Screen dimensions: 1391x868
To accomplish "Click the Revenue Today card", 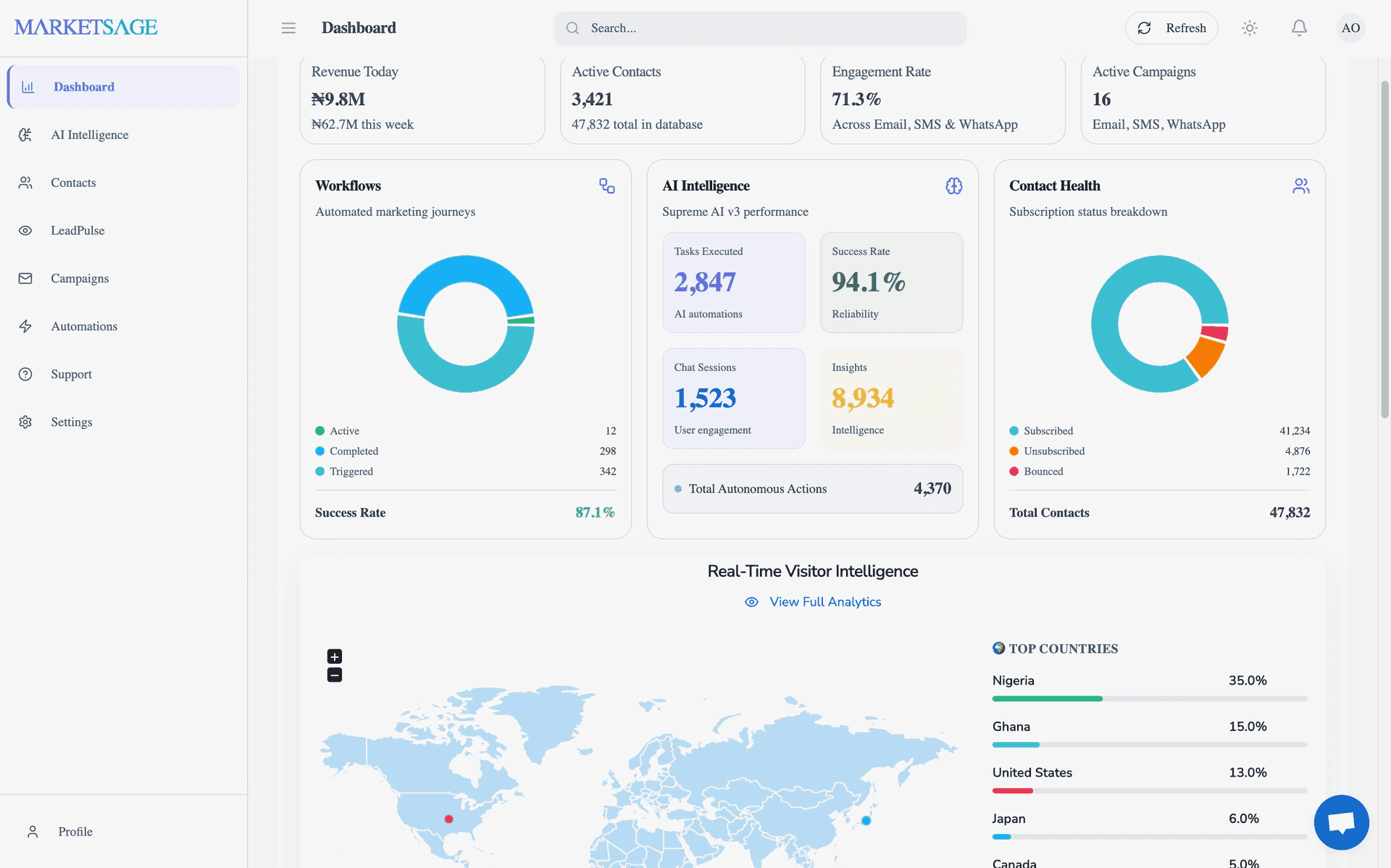I will pos(422,100).
